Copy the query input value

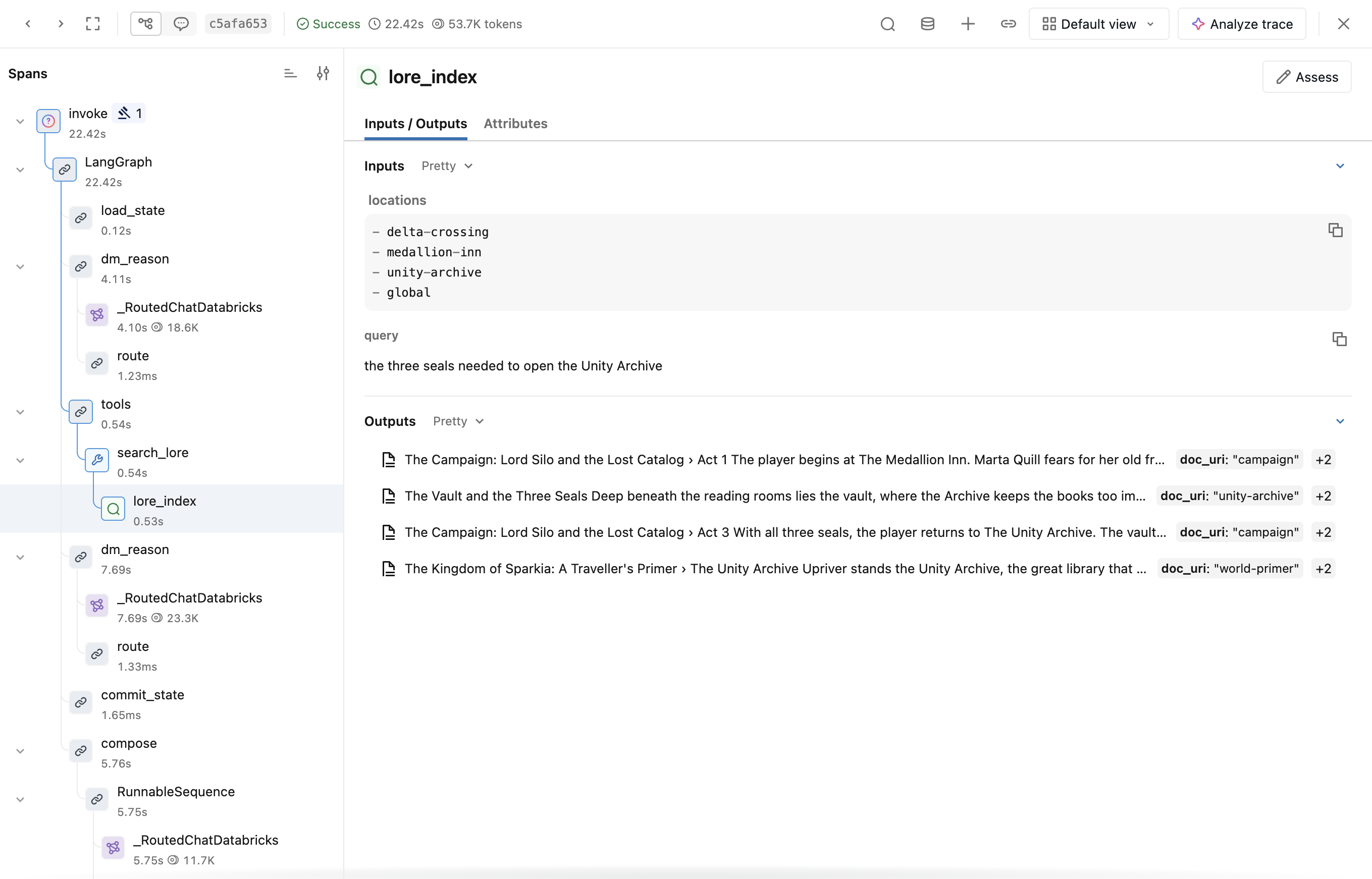pos(1340,339)
